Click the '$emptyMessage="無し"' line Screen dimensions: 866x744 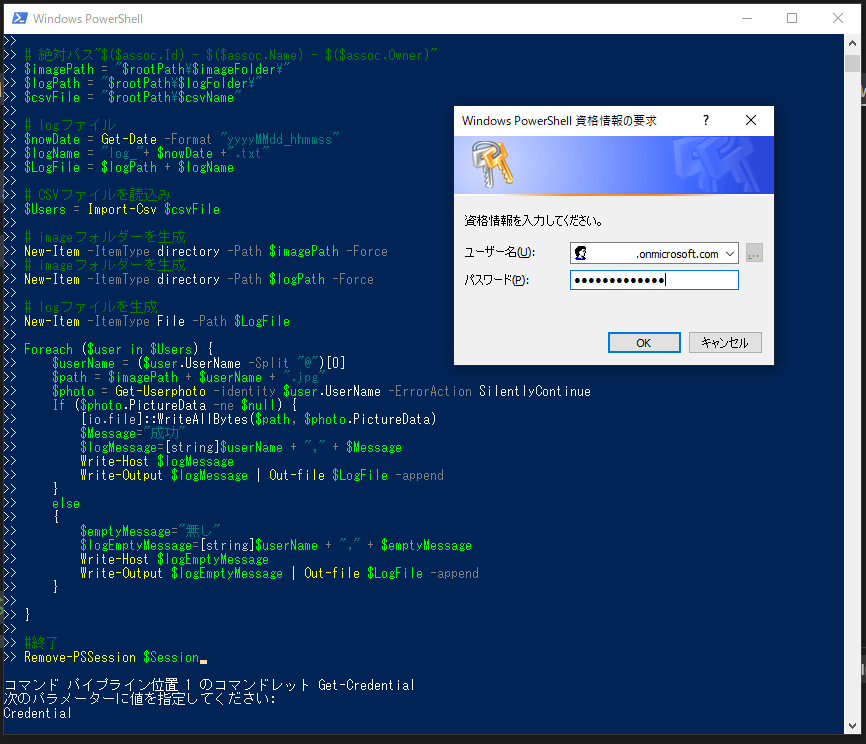pos(150,531)
